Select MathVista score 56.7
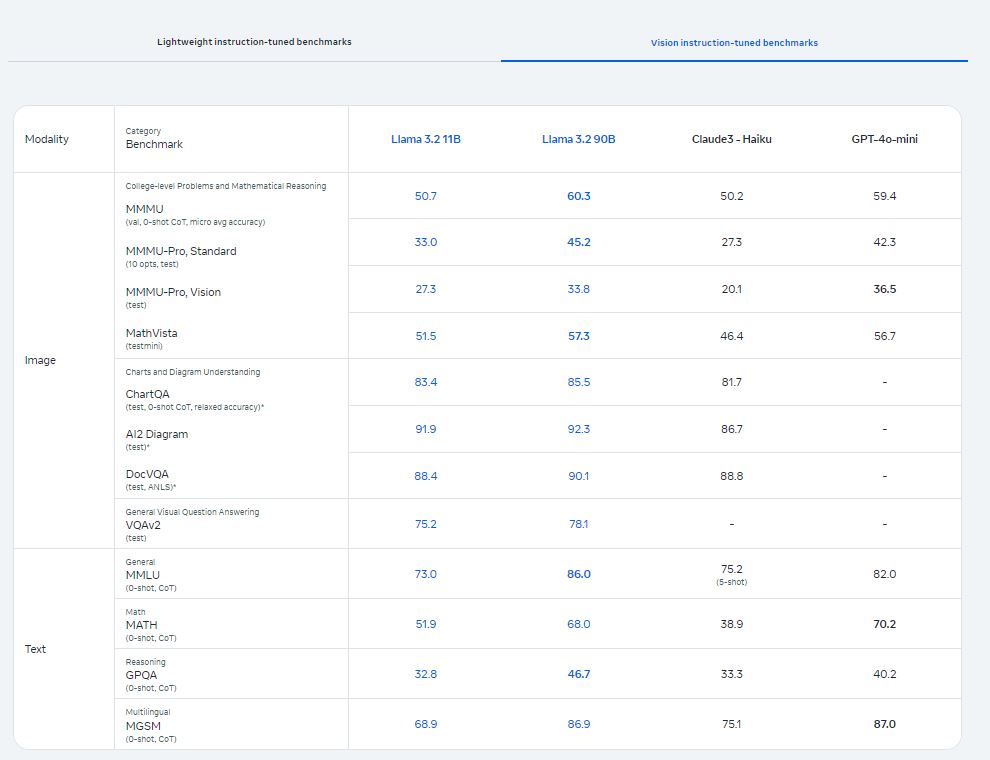Image resolution: width=990 pixels, height=760 pixels. tap(885, 336)
